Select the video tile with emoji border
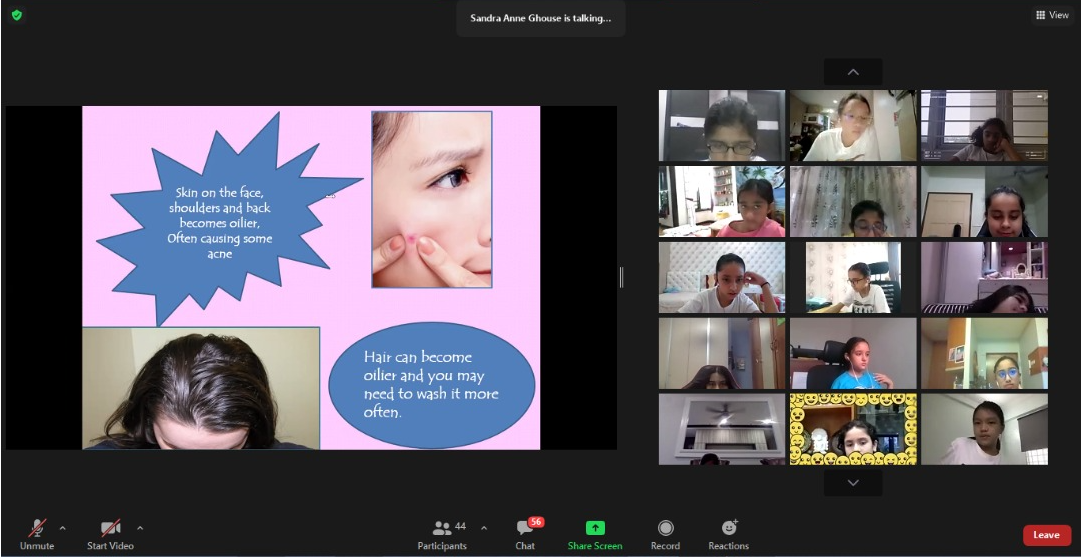 pos(852,429)
